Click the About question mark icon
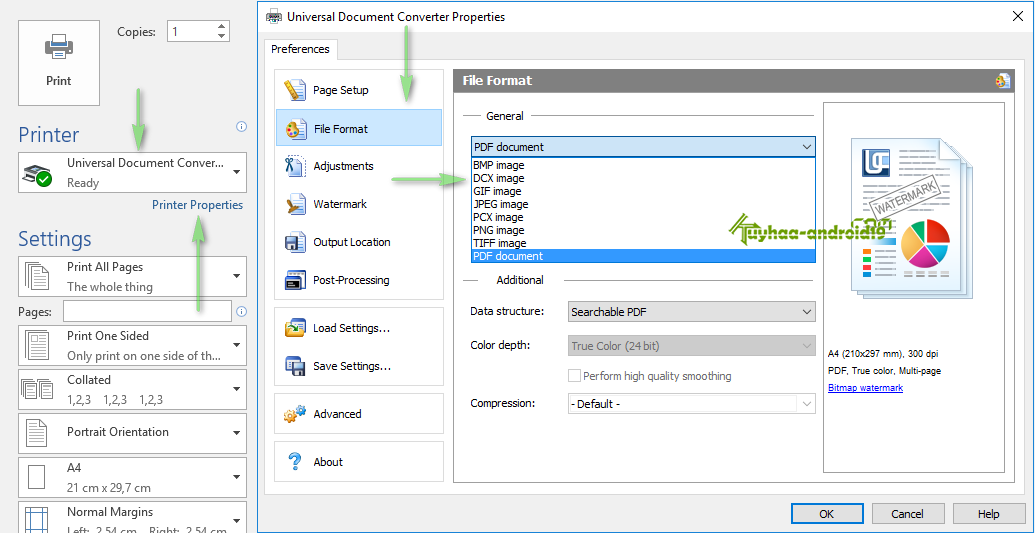Screen dimensions: 1035x533 pos(295,461)
